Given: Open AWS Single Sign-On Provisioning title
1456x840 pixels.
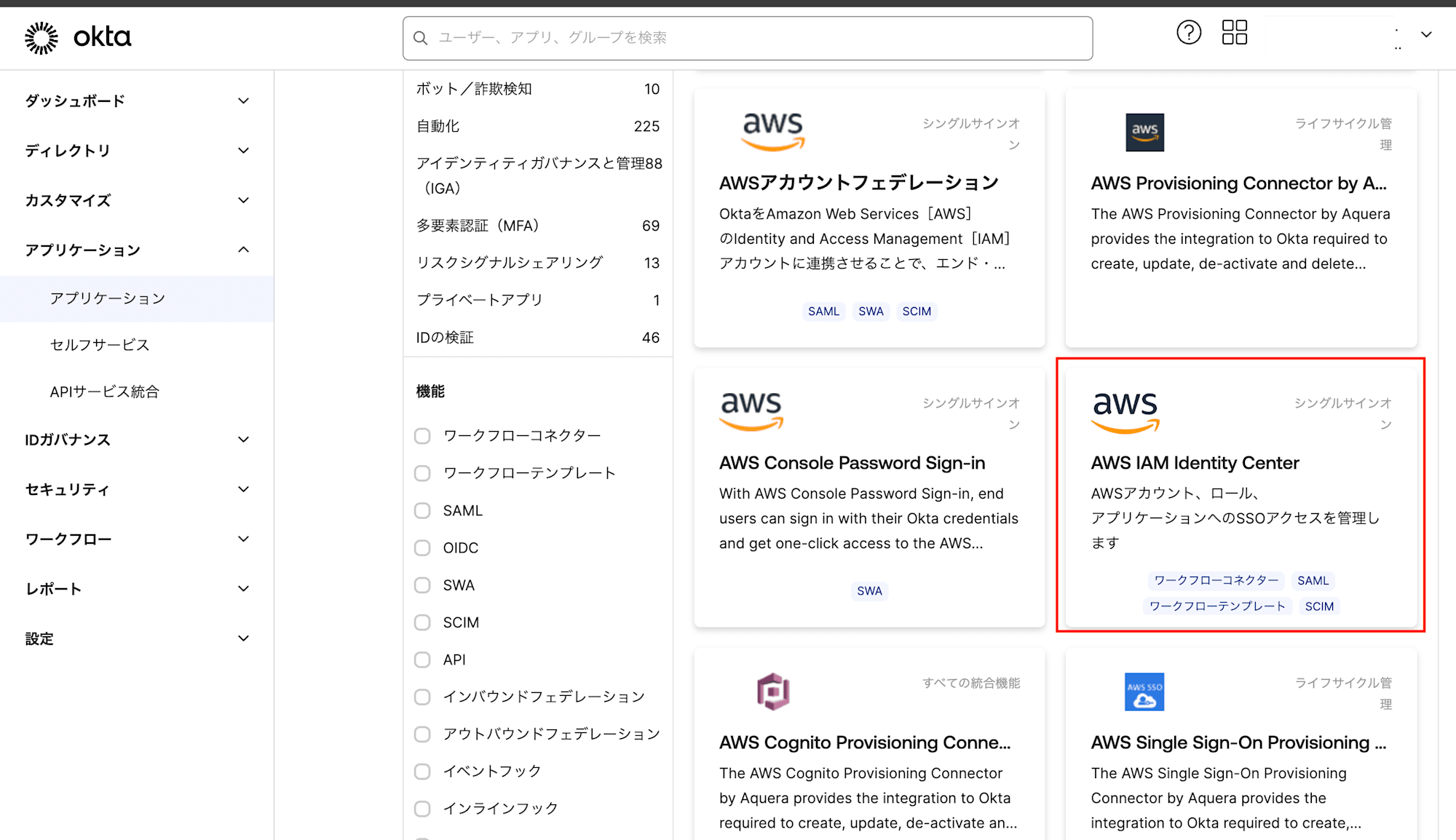Looking at the screenshot, I should tap(1238, 742).
